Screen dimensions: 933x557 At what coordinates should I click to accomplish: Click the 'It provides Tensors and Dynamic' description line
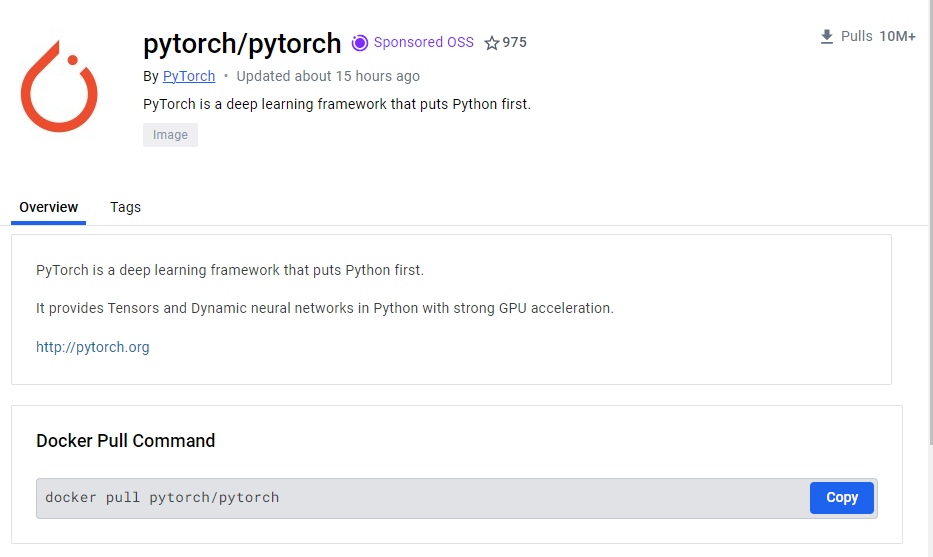click(324, 308)
